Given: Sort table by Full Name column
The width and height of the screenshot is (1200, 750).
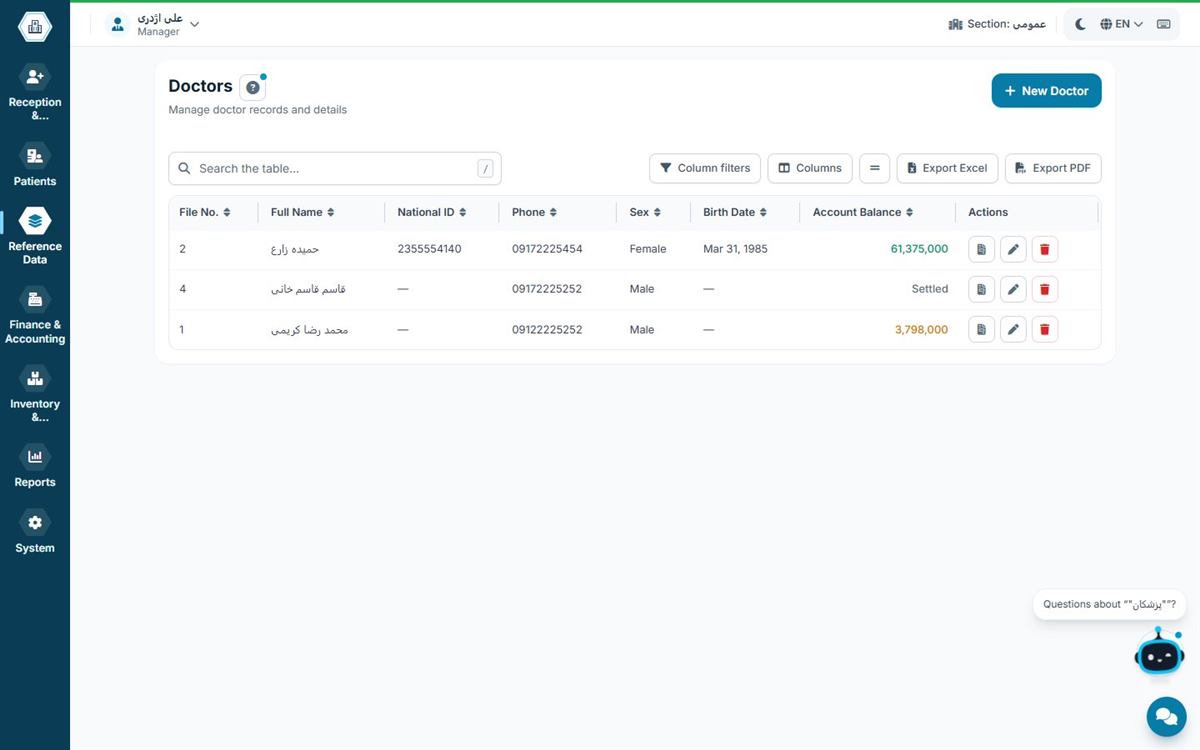Looking at the screenshot, I should click(302, 212).
